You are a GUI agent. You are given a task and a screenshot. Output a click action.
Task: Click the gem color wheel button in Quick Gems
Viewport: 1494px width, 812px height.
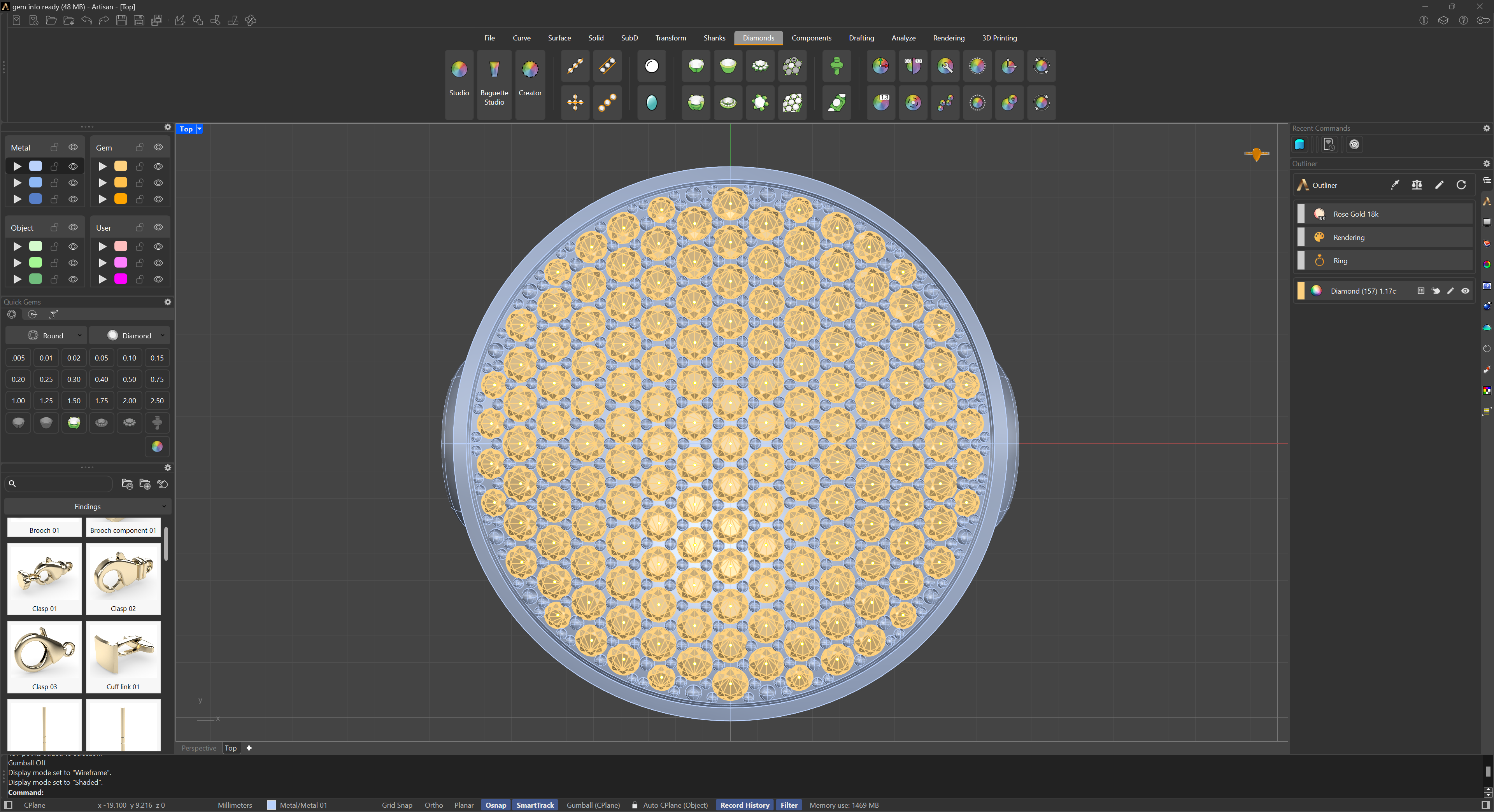pyautogui.click(x=156, y=446)
